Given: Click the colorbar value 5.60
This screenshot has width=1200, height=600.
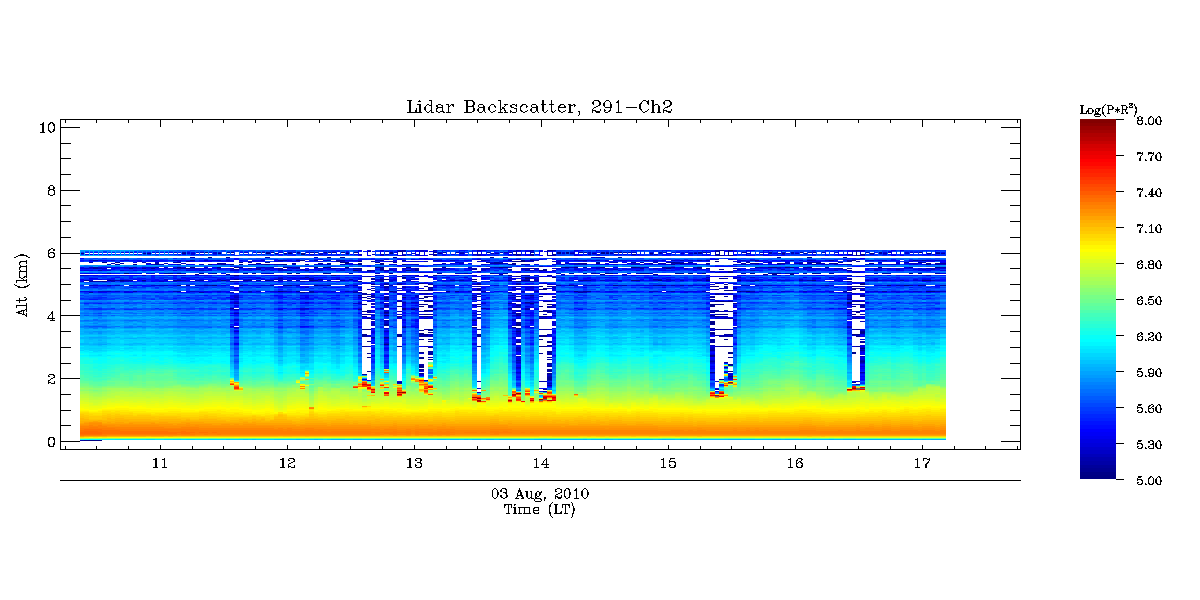Looking at the screenshot, I should (x=1148, y=409).
